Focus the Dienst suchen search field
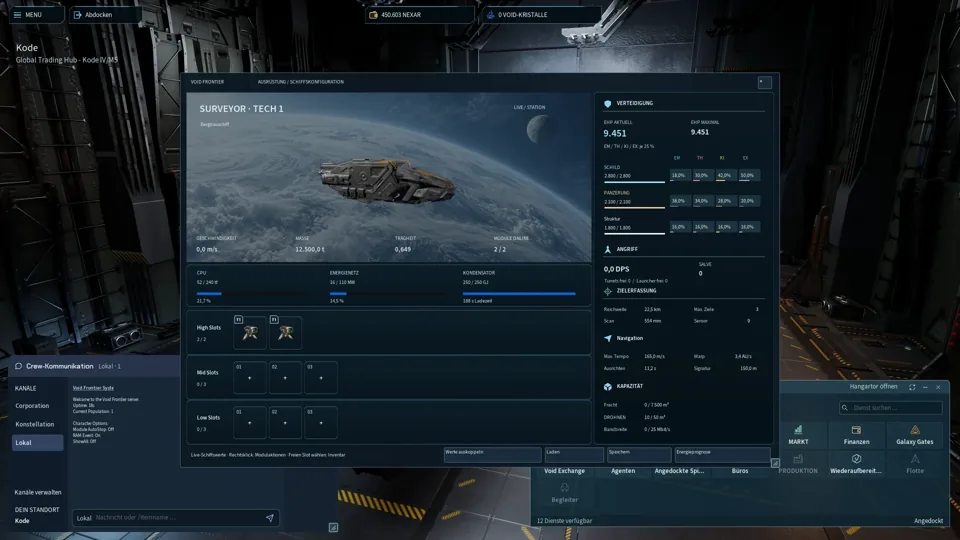This screenshot has width=960, height=540. pos(891,408)
